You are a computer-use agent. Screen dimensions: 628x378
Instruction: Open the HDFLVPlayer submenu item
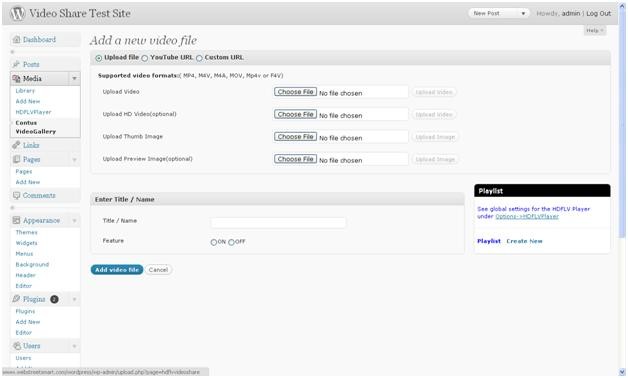33,112
